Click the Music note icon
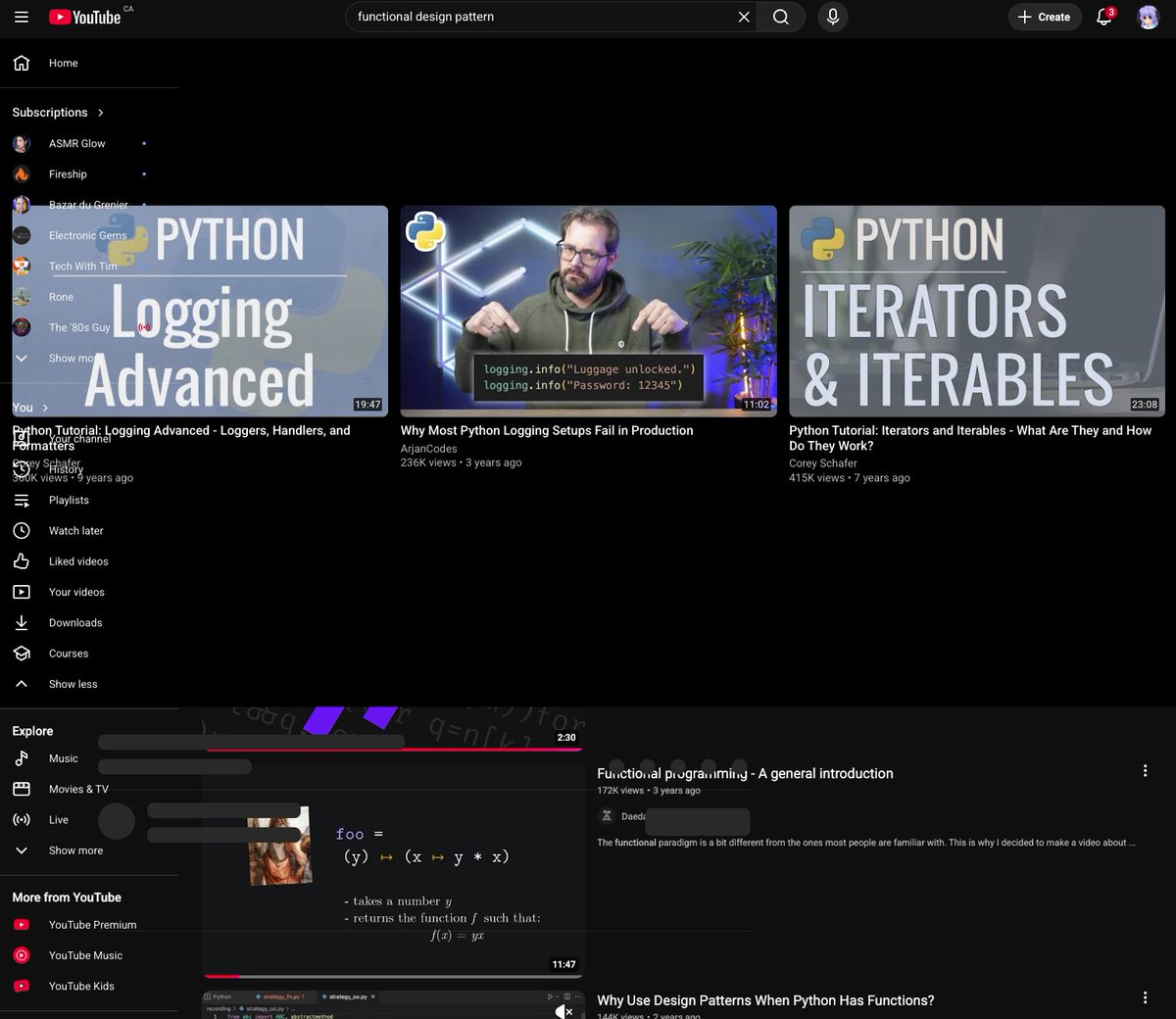This screenshot has height=1019, width=1176. click(x=22, y=758)
